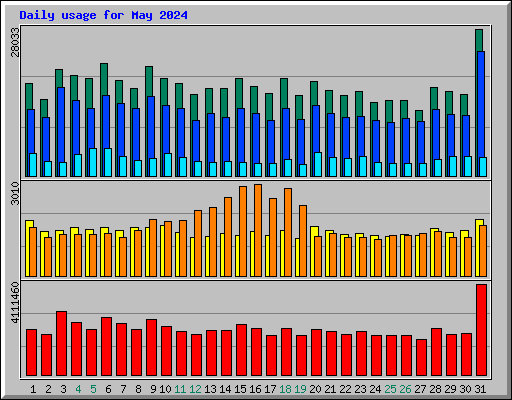Image resolution: width=512 pixels, height=400 pixels.
Task: Select day 6 label on x-axis
Action: [108, 389]
